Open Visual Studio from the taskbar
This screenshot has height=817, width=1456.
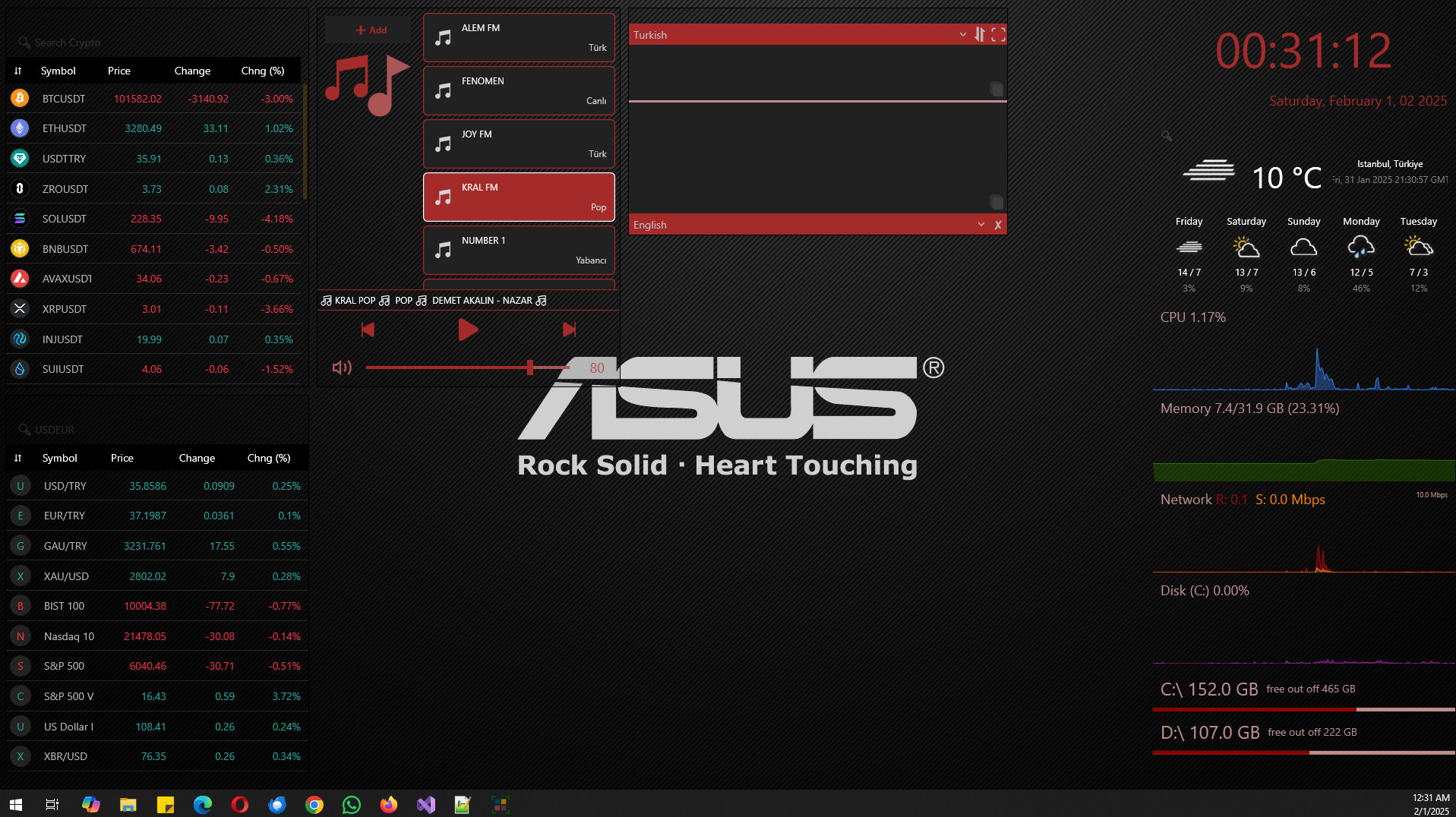[x=425, y=804]
